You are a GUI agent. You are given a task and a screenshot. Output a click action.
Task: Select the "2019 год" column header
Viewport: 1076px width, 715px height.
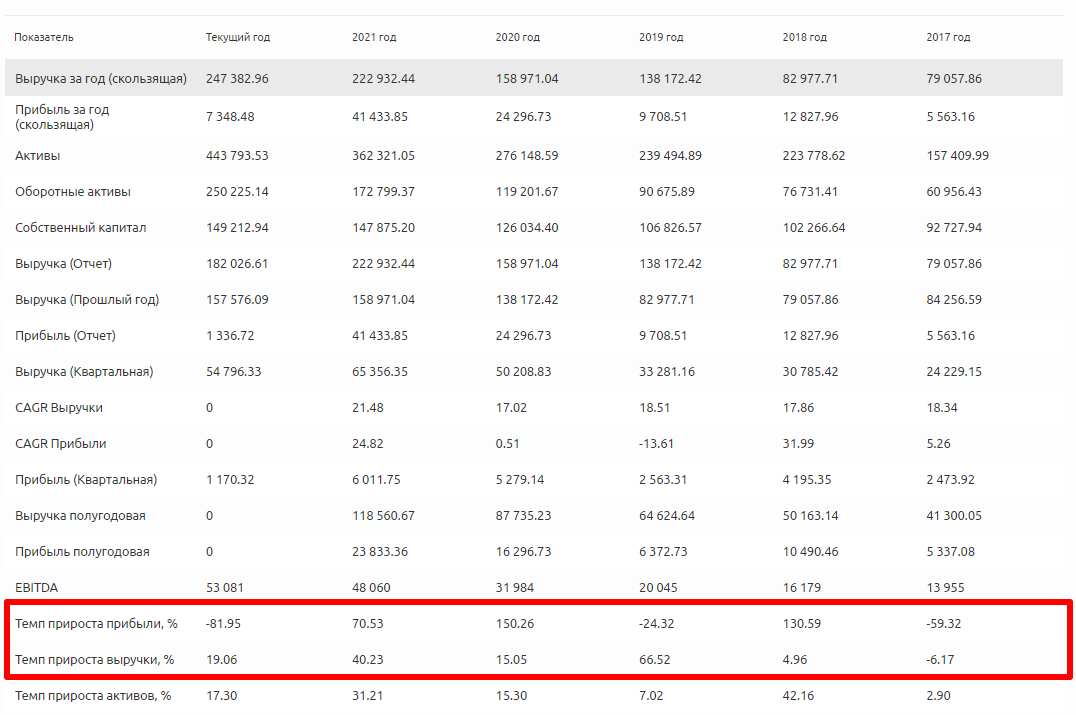point(661,37)
